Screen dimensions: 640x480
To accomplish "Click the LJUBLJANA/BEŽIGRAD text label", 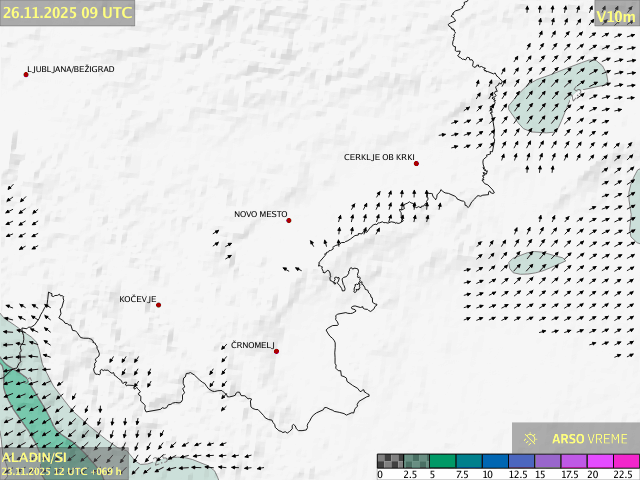I will point(72,69).
